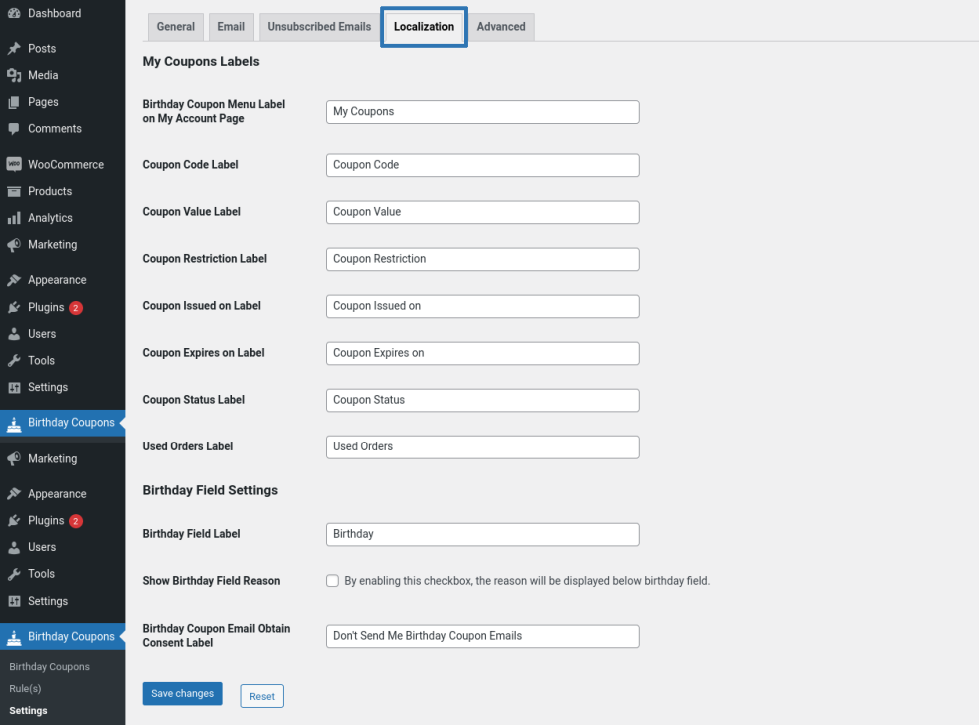
Task: Click the Media icon in sidebar
Action: point(14,75)
